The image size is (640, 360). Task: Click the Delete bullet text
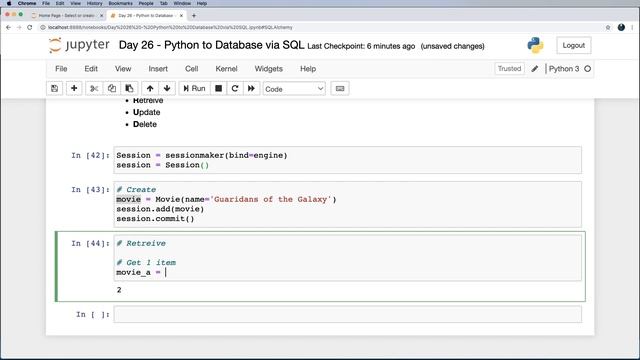pyautogui.click(x=145, y=124)
